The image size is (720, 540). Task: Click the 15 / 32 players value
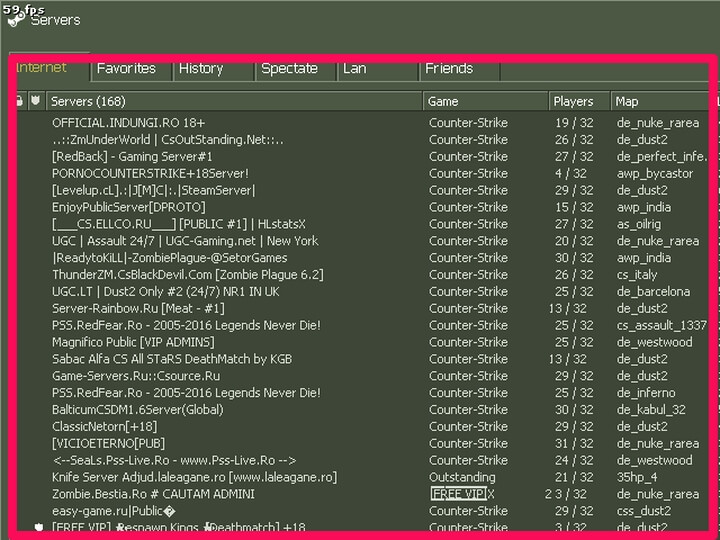pos(574,208)
